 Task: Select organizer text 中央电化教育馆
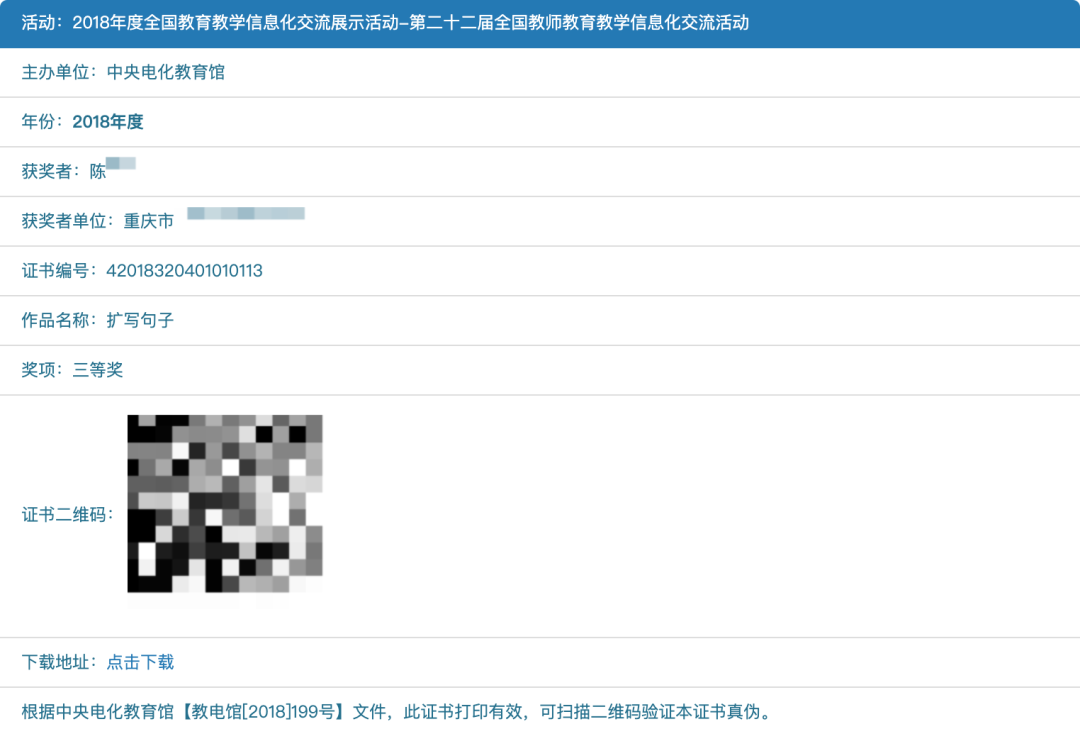pyautogui.click(x=166, y=72)
